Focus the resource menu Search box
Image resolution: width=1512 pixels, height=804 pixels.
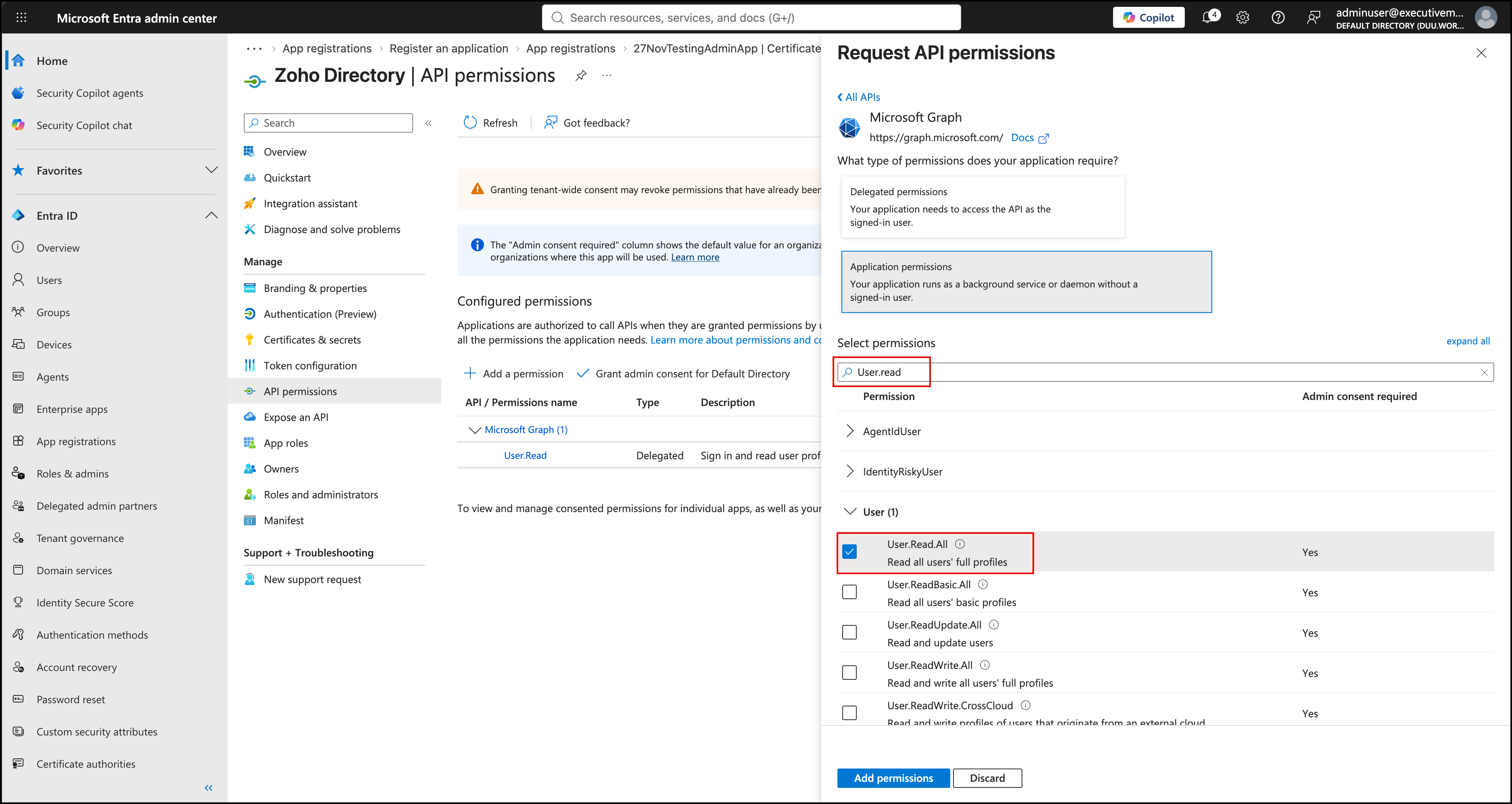point(328,123)
